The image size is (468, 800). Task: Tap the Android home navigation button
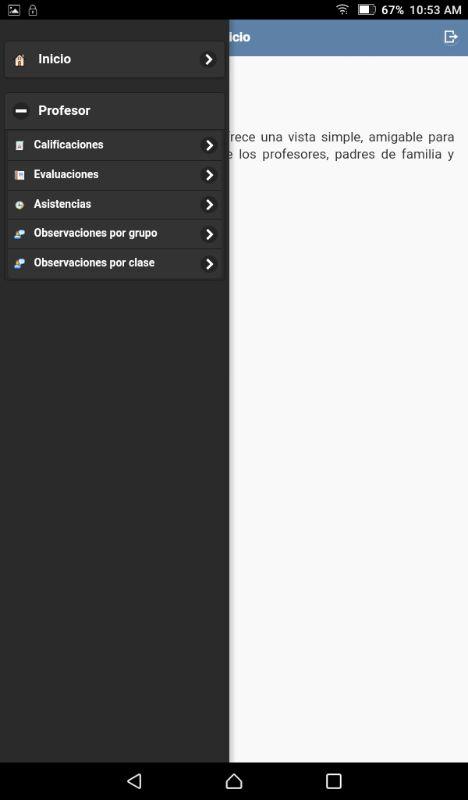[x=234, y=781]
